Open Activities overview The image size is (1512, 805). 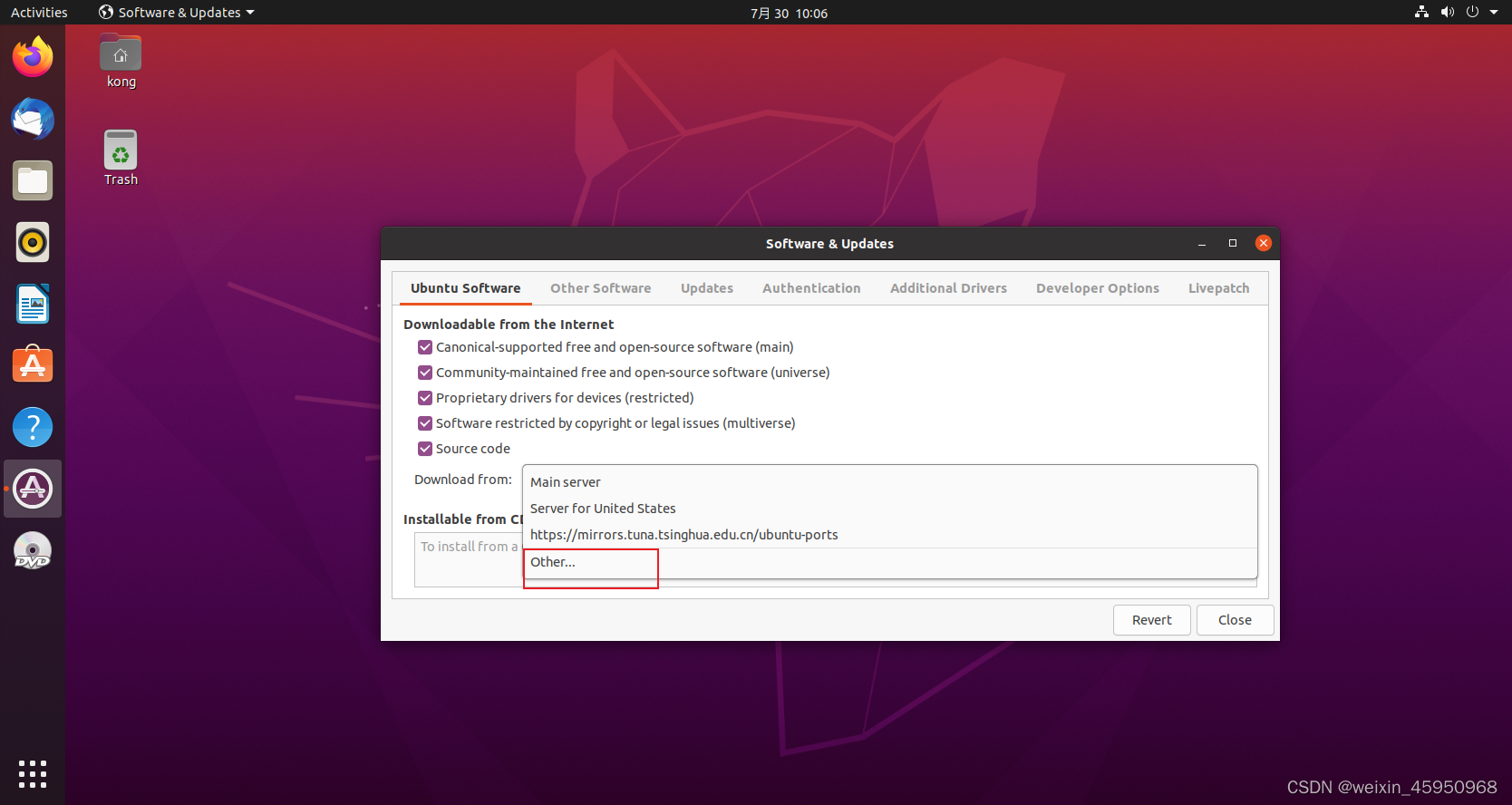point(39,13)
